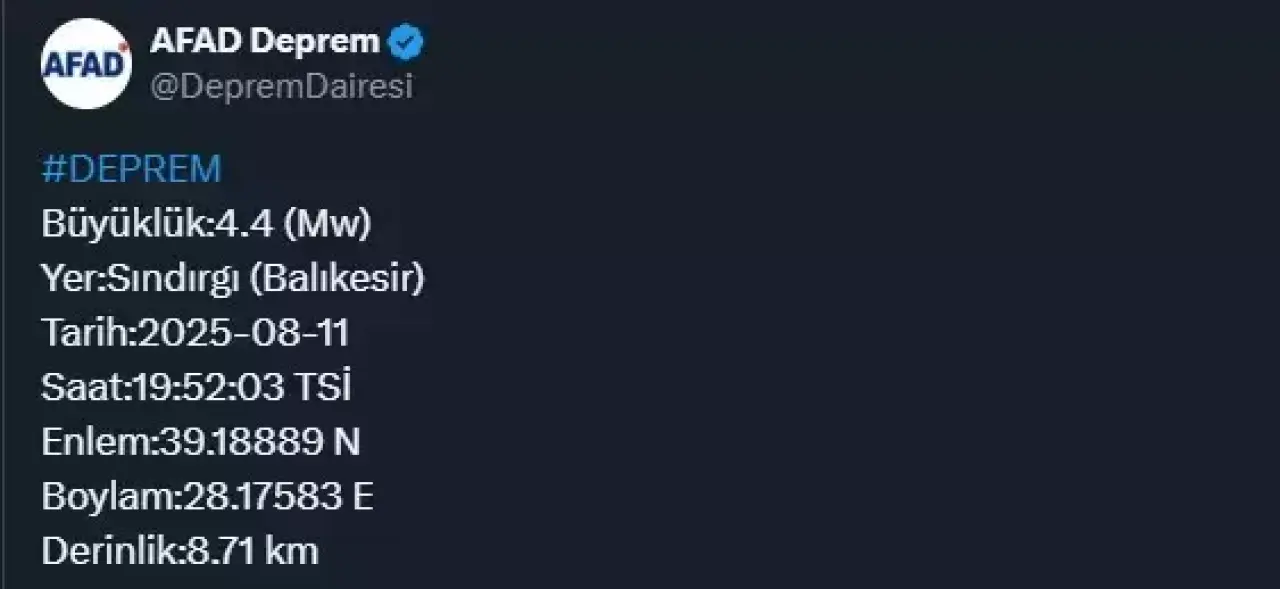This screenshot has width=1280, height=589.
Task: Visit the @DepremDairesi handle
Action: pos(281,87)
